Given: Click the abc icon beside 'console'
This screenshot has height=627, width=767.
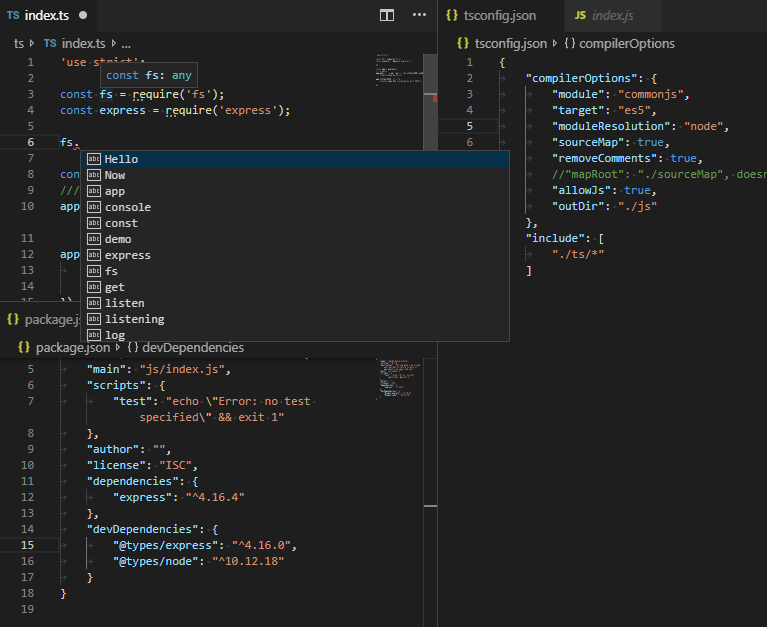Looking at the screenshot, I should pyautogui.click(x=94, y=207).
